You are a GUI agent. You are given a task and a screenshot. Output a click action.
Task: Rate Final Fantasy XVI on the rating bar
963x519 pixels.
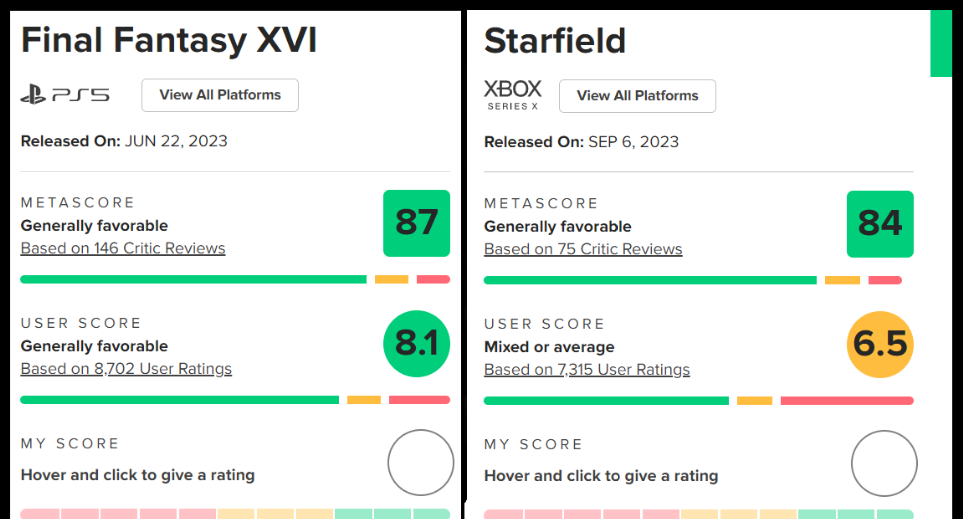pos(235,514)
